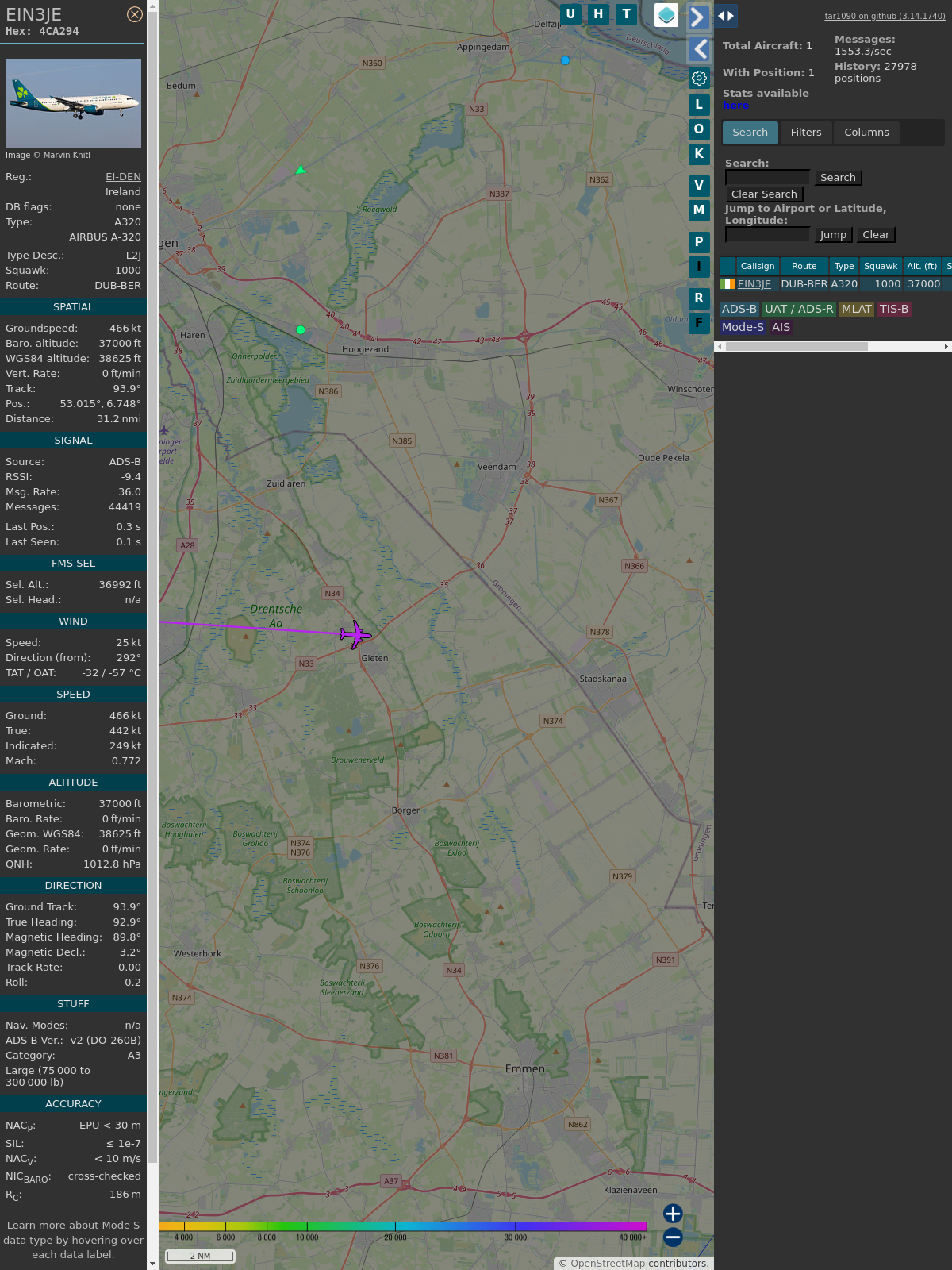Click the info panel scrollbar down arrow

[x=152, y=1264]
